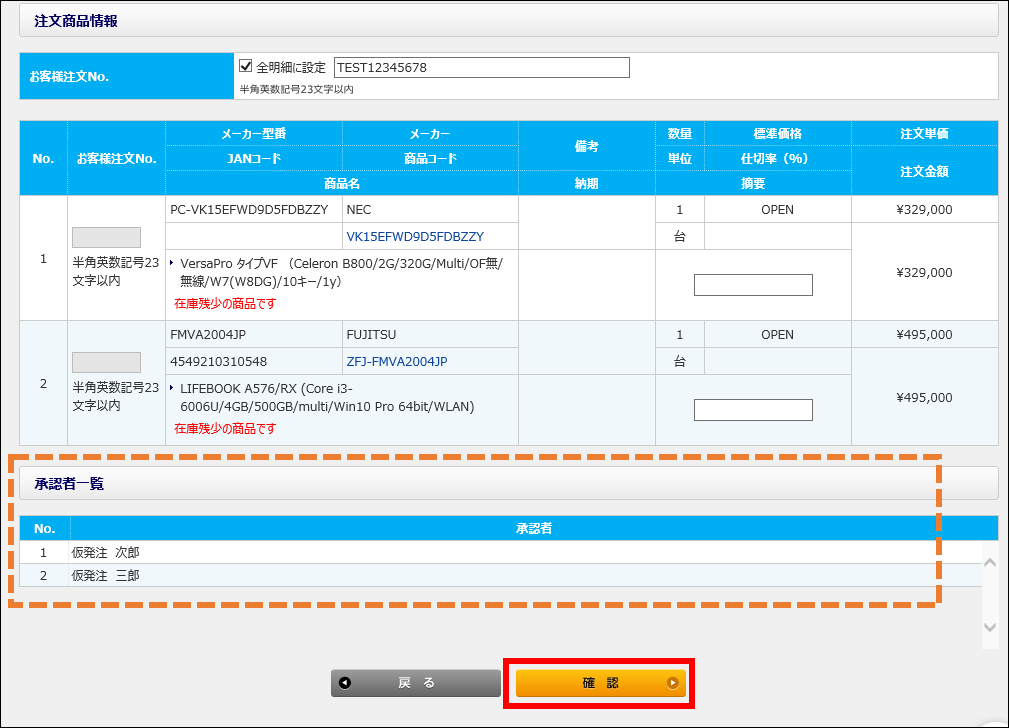Click the 摘要 field for the NEC VersaPro
Screen dimensions: 1009x728
click(753, 285)
